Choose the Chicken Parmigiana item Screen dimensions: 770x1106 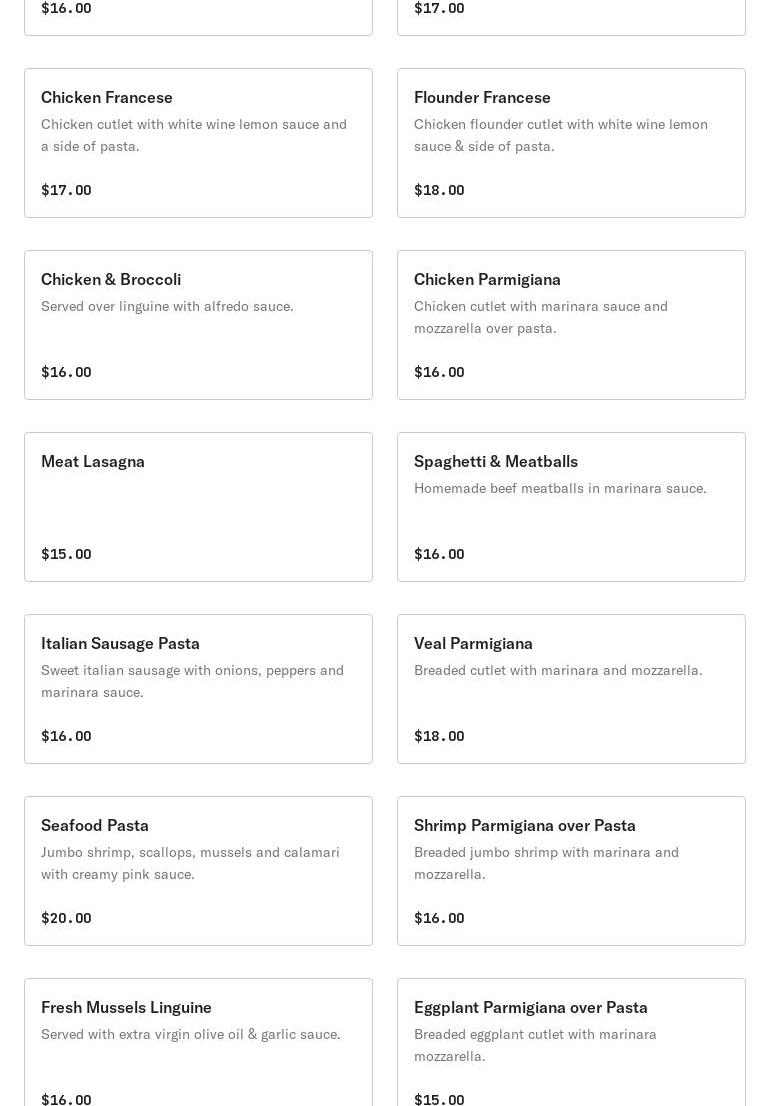click(x=571, y=325)
